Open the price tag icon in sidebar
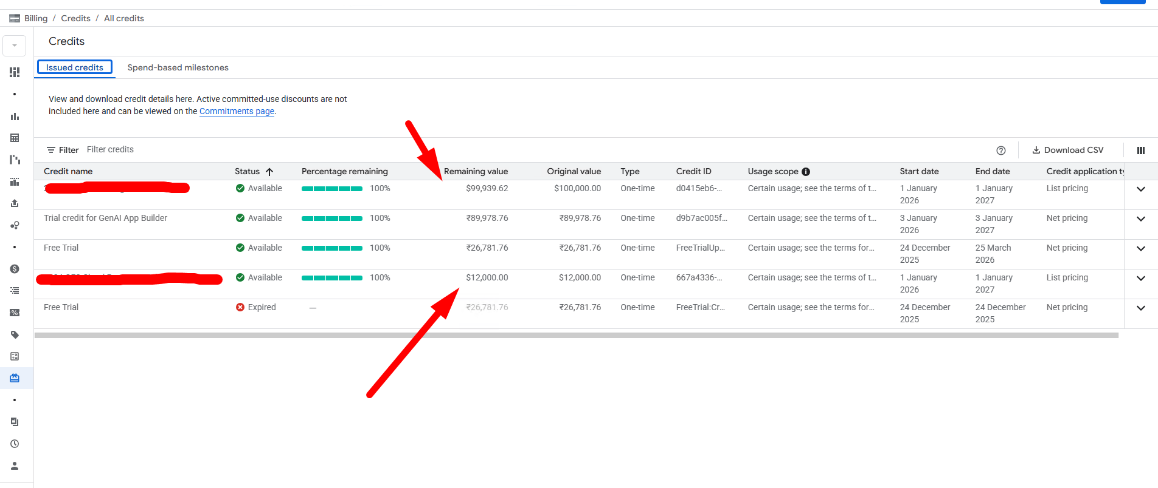This screenshot has height=488, width=1158. tap(15, 334)
